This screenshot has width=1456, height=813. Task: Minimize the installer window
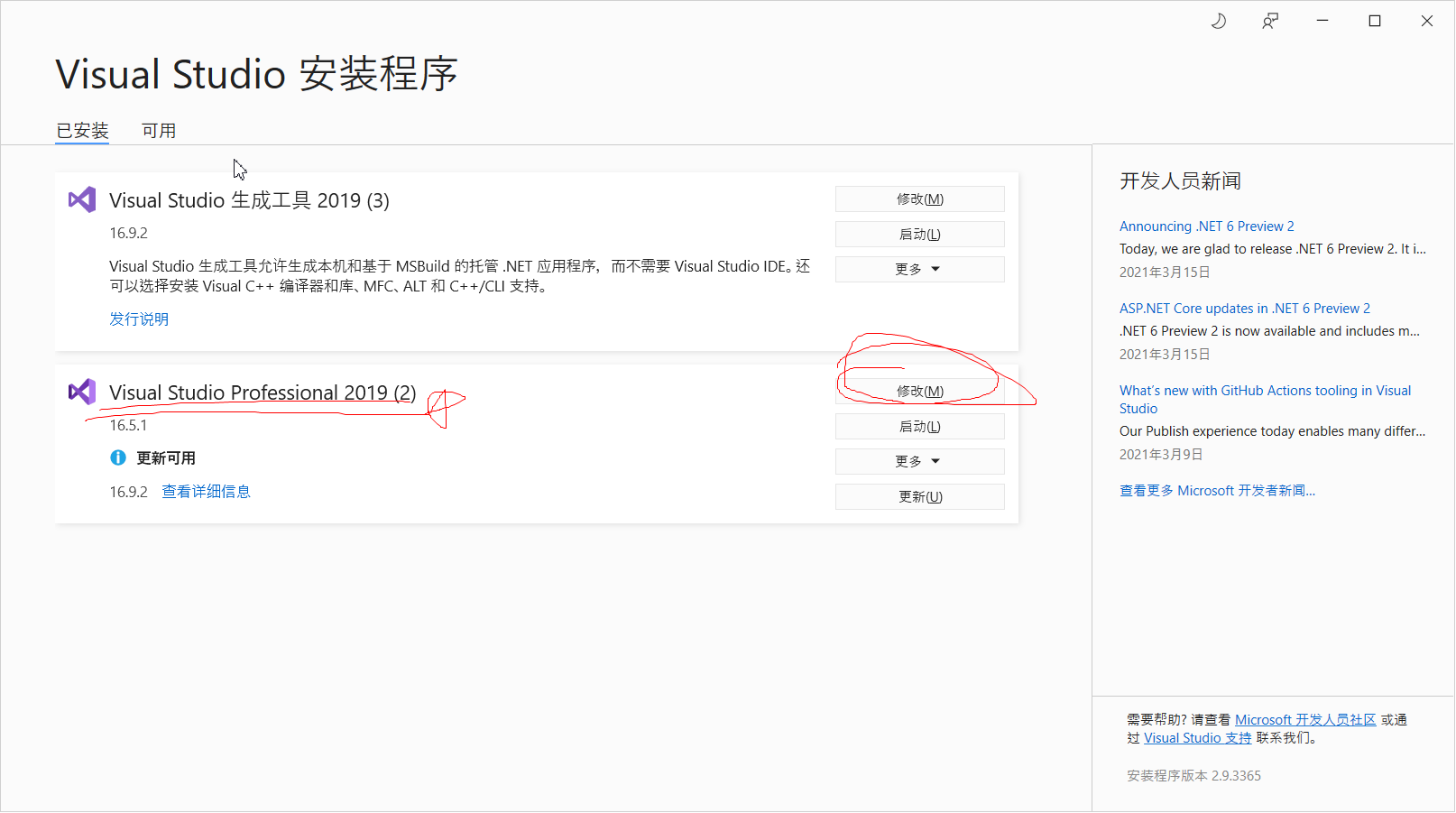(1322, 21)
